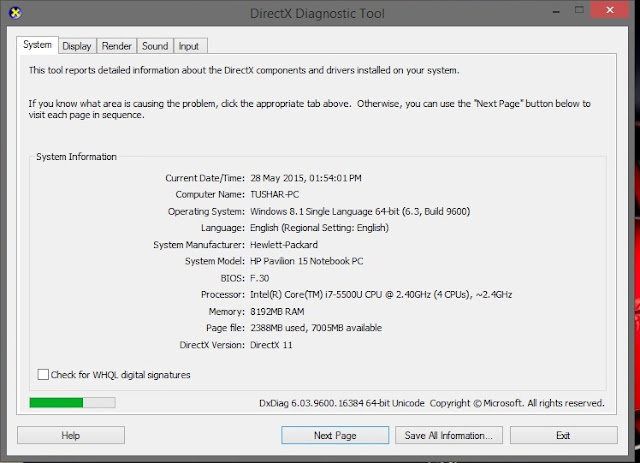Screen dimensions: 640x463
Task: Click language value English (Regional Setting: English)
Action: point(319,228)
